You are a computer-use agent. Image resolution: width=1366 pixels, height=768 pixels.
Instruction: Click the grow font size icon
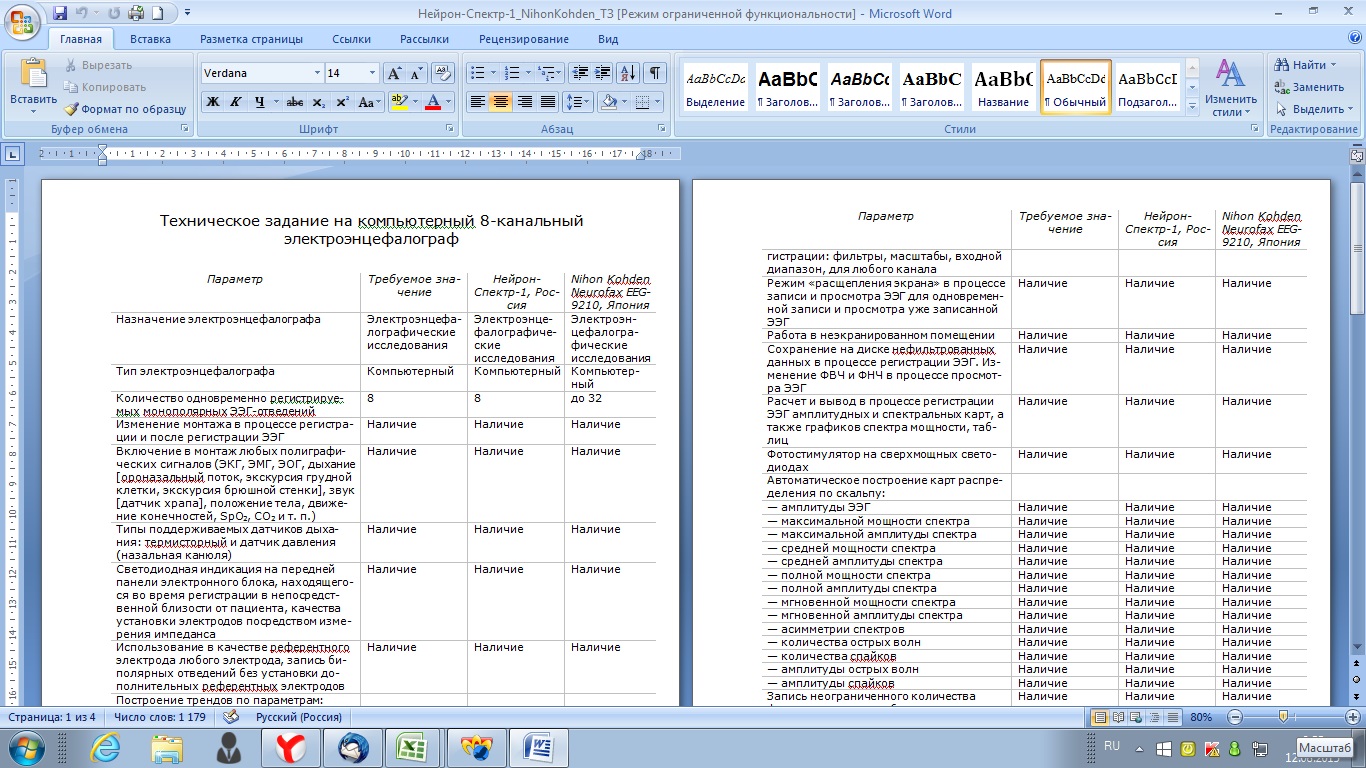click(x=395, y=73)
